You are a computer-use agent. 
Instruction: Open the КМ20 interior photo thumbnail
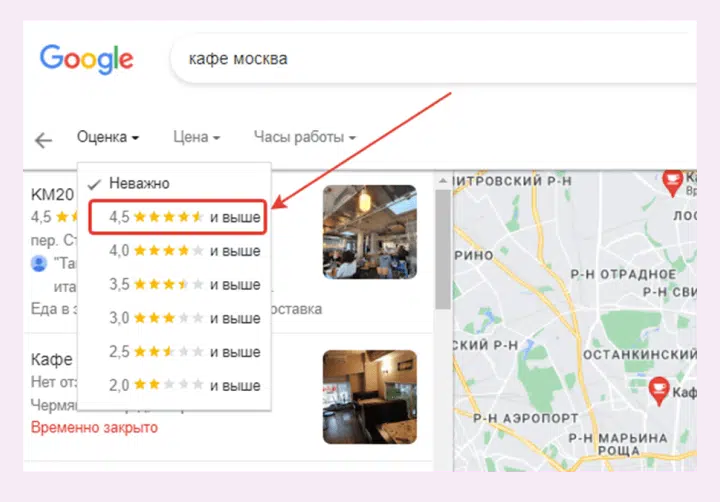(370, 232)
